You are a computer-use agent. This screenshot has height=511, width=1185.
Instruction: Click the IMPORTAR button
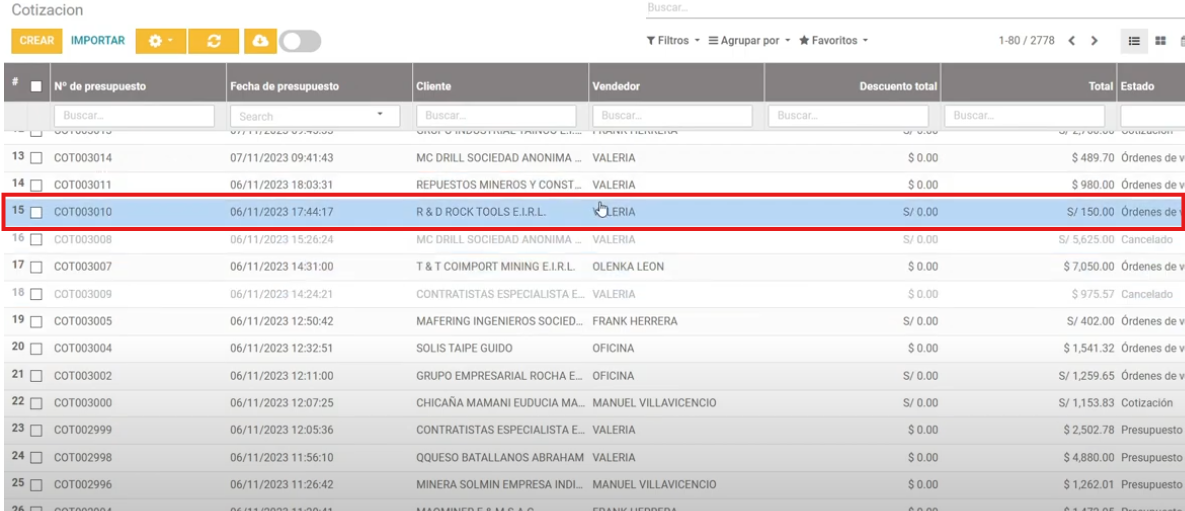(98, 41)
